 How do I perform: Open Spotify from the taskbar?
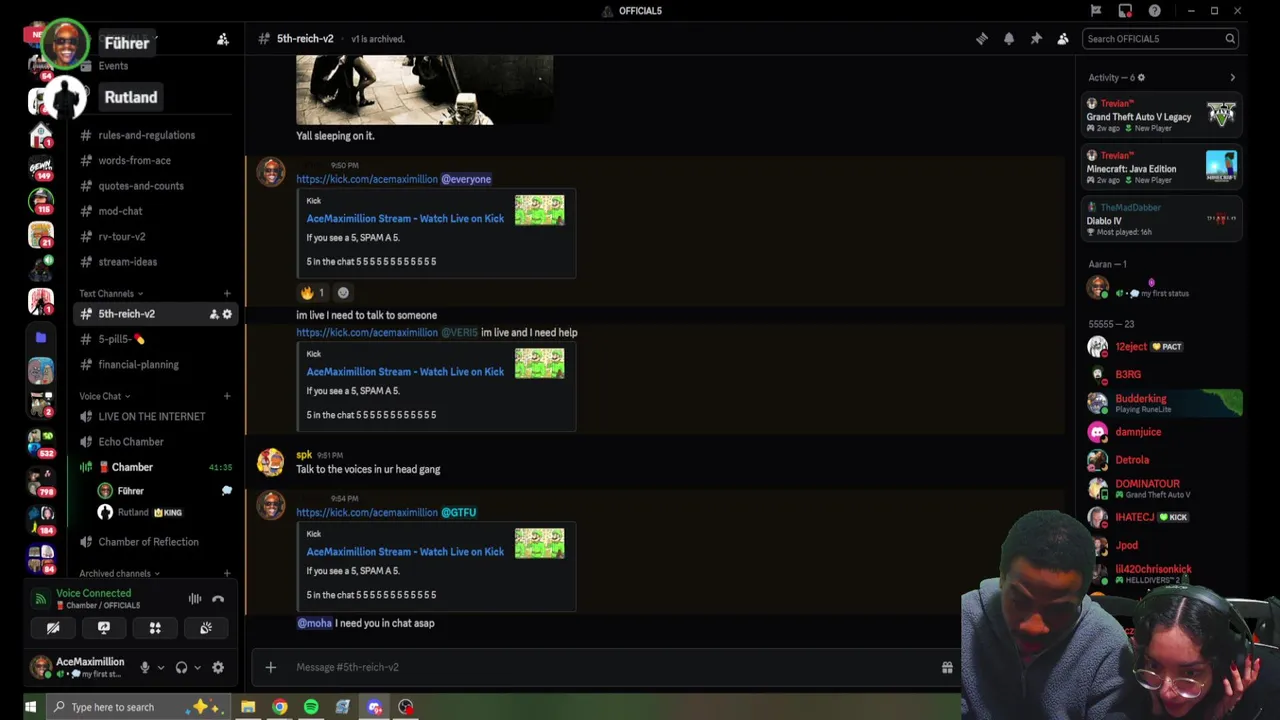click(311, 707)
